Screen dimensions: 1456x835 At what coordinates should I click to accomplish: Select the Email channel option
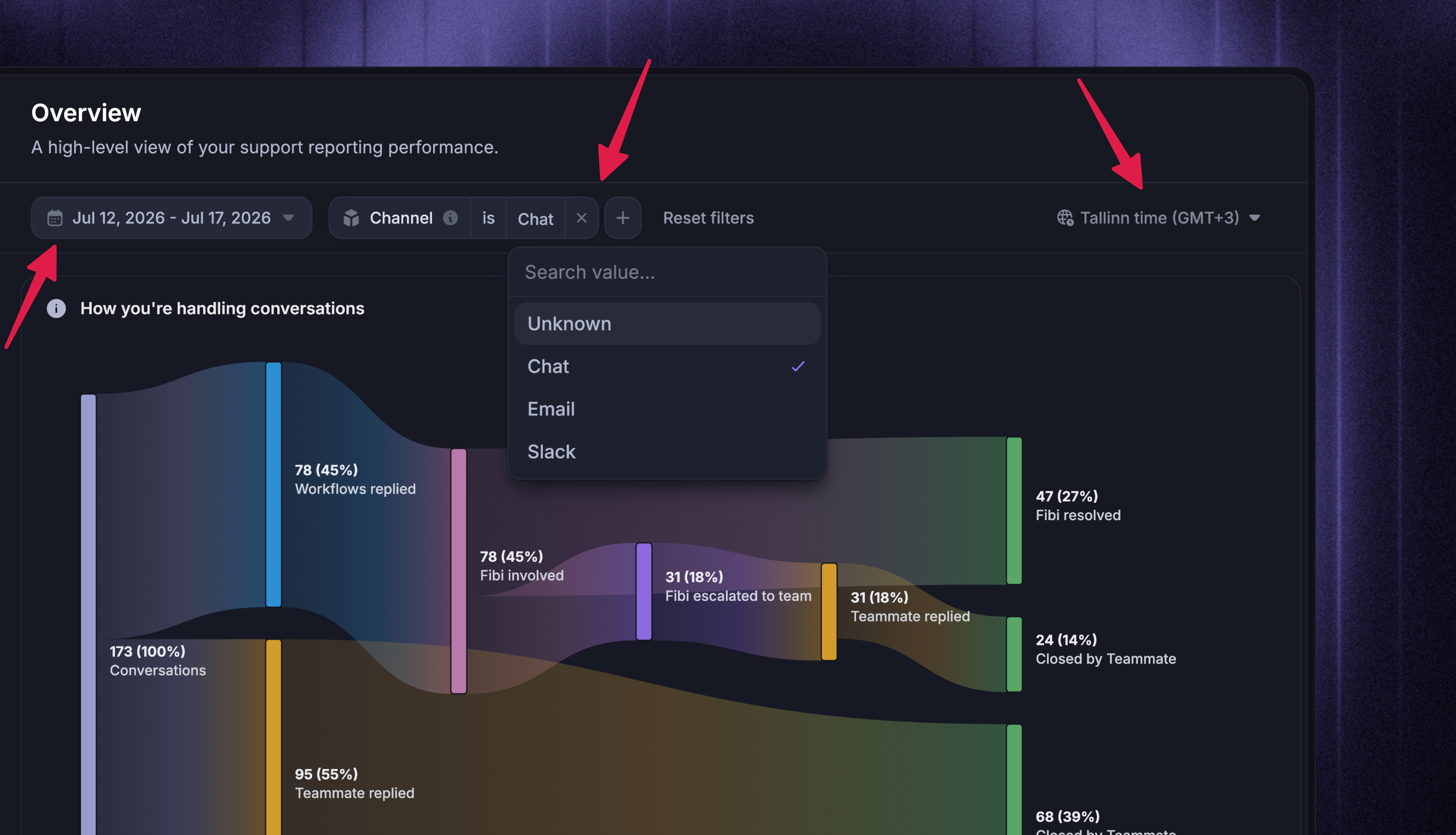click(667, 409)
